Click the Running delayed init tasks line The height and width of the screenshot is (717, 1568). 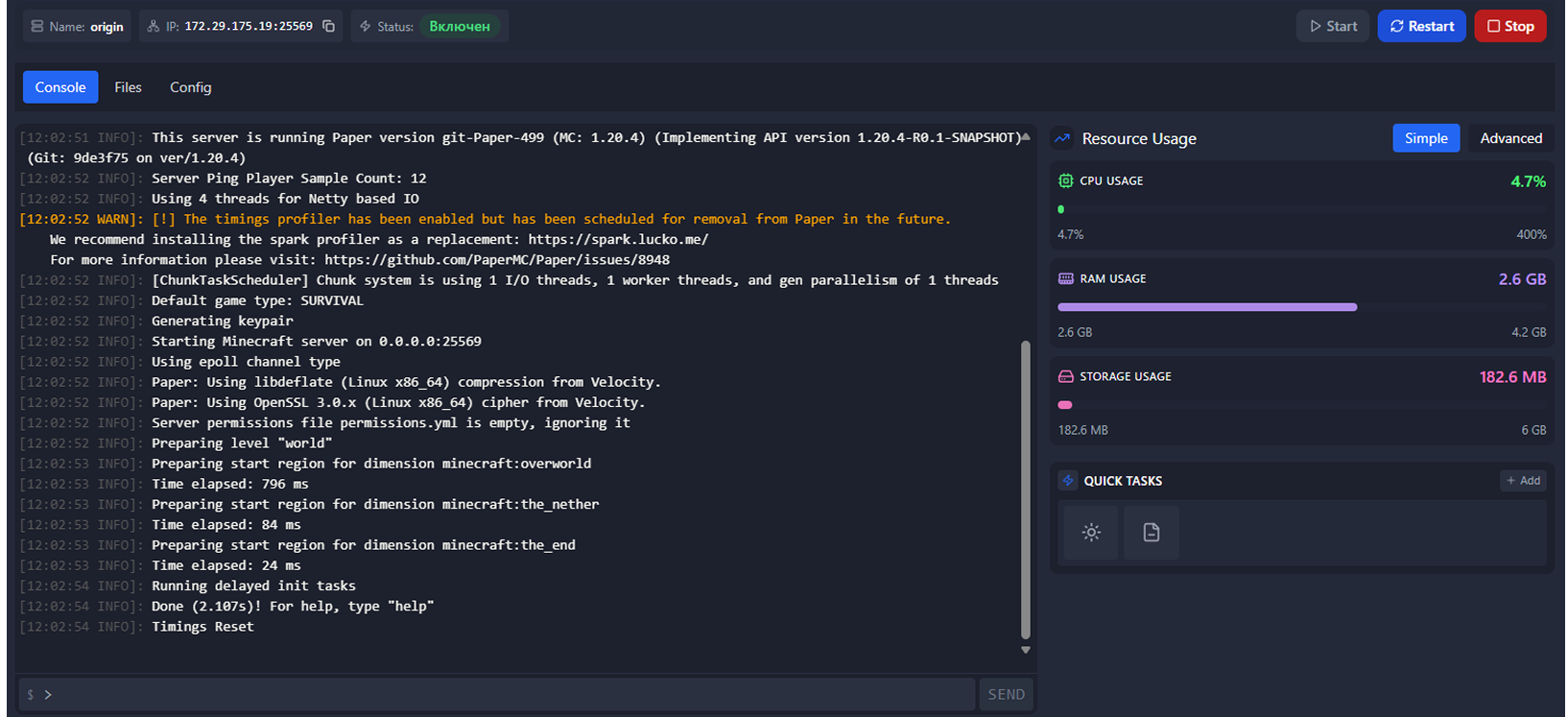[253, 586]
